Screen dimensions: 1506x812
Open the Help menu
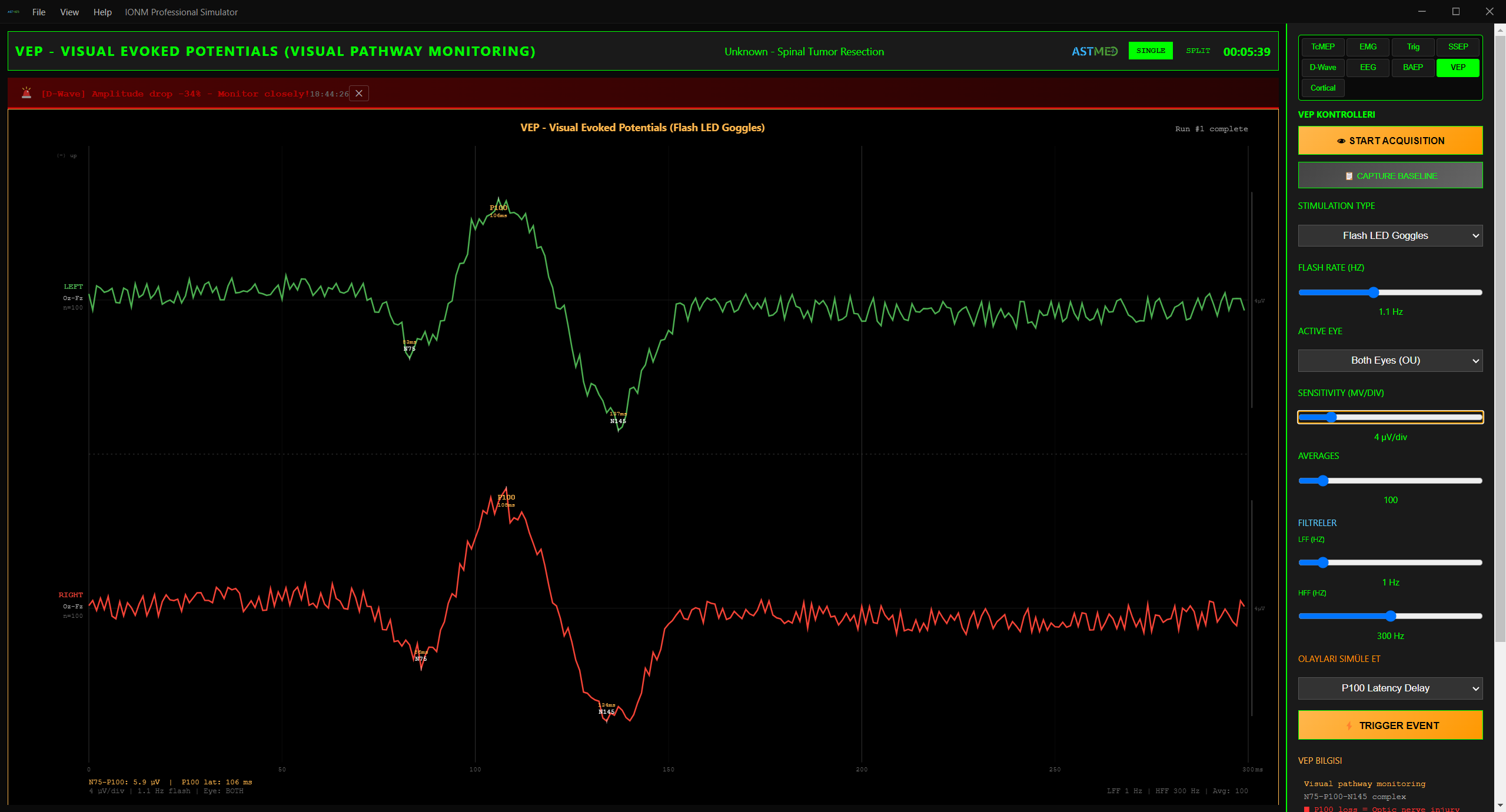click(x=102, y=12)
